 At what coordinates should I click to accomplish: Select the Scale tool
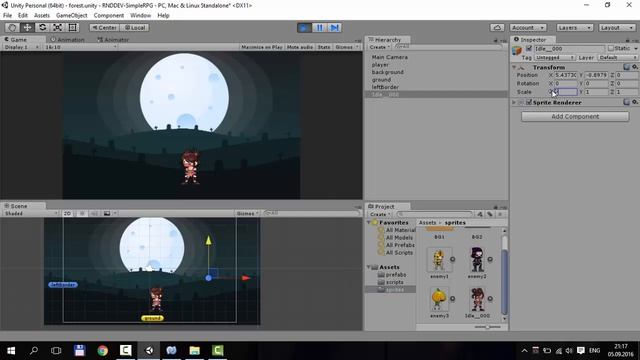tap(57, 27)
